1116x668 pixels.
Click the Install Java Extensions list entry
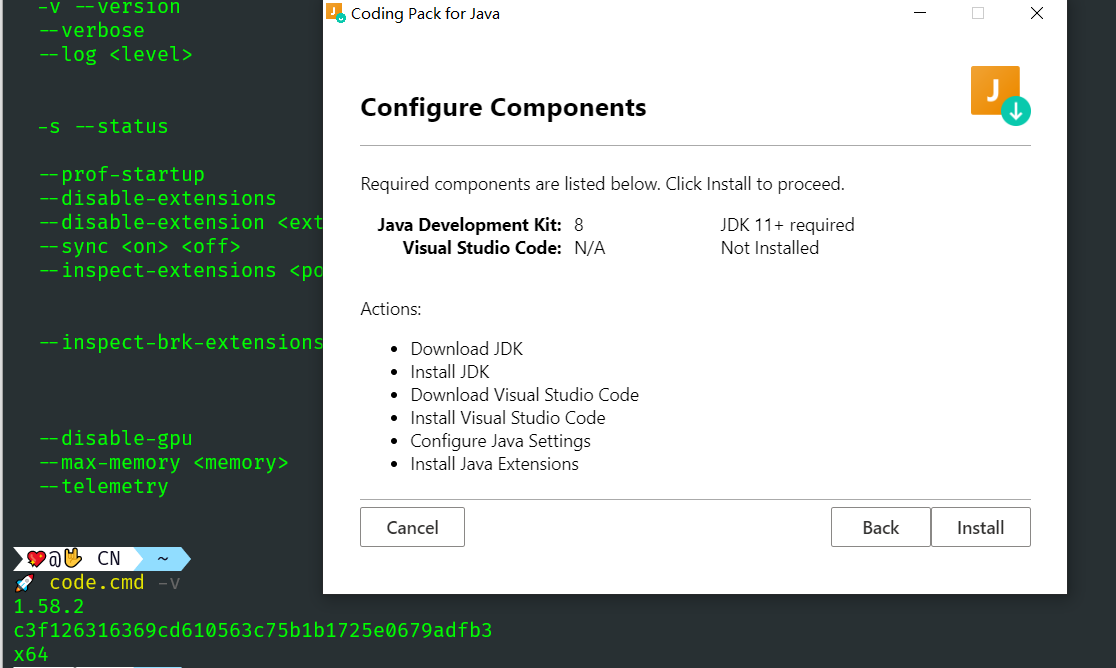[494, 463]
